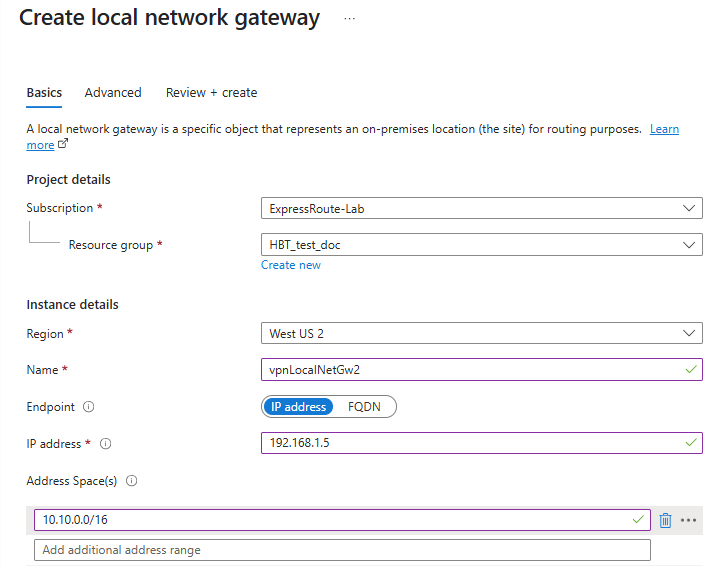Screen dimensions: 710x568
Task: Open the Learn more link
Action: coord(664,130)
